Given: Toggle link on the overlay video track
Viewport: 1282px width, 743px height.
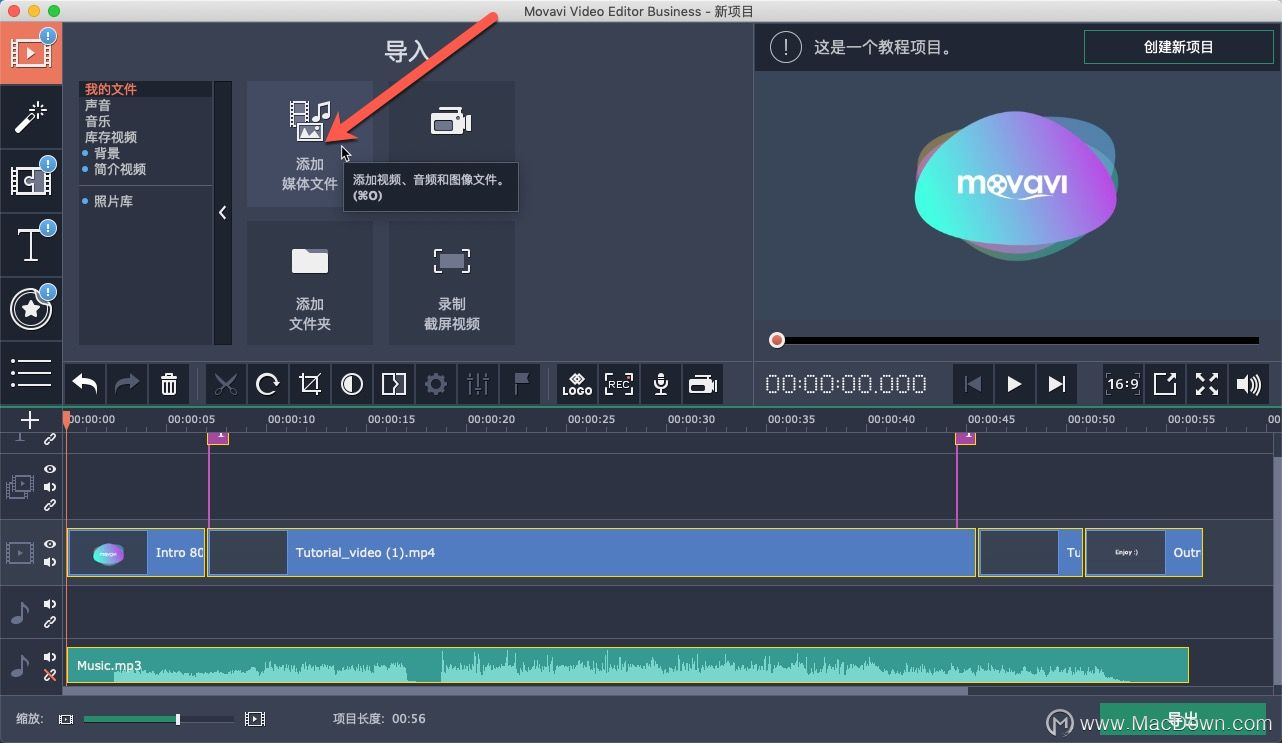Looking at the screenshot, I should point(50,505).
